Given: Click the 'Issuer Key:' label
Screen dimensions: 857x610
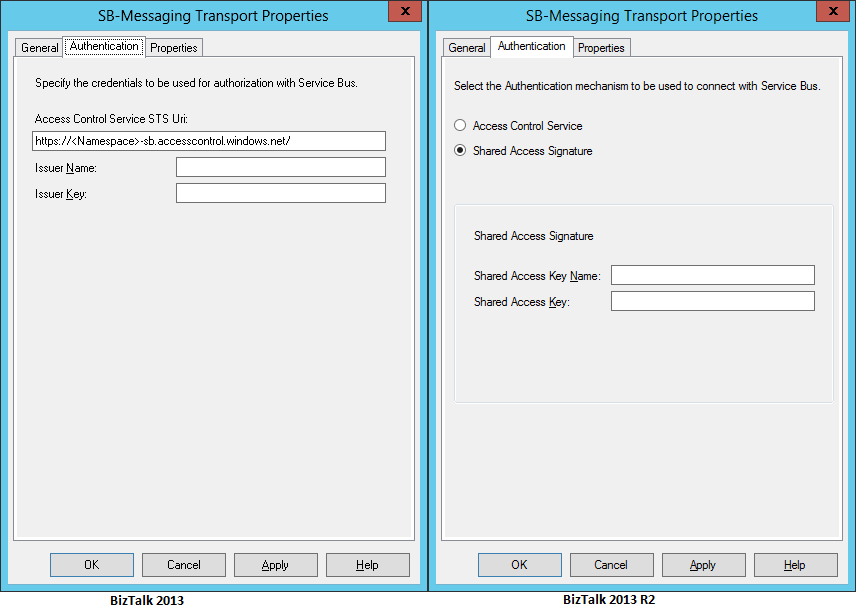Looking at the screenshot, I should click(x=61, y=194).
